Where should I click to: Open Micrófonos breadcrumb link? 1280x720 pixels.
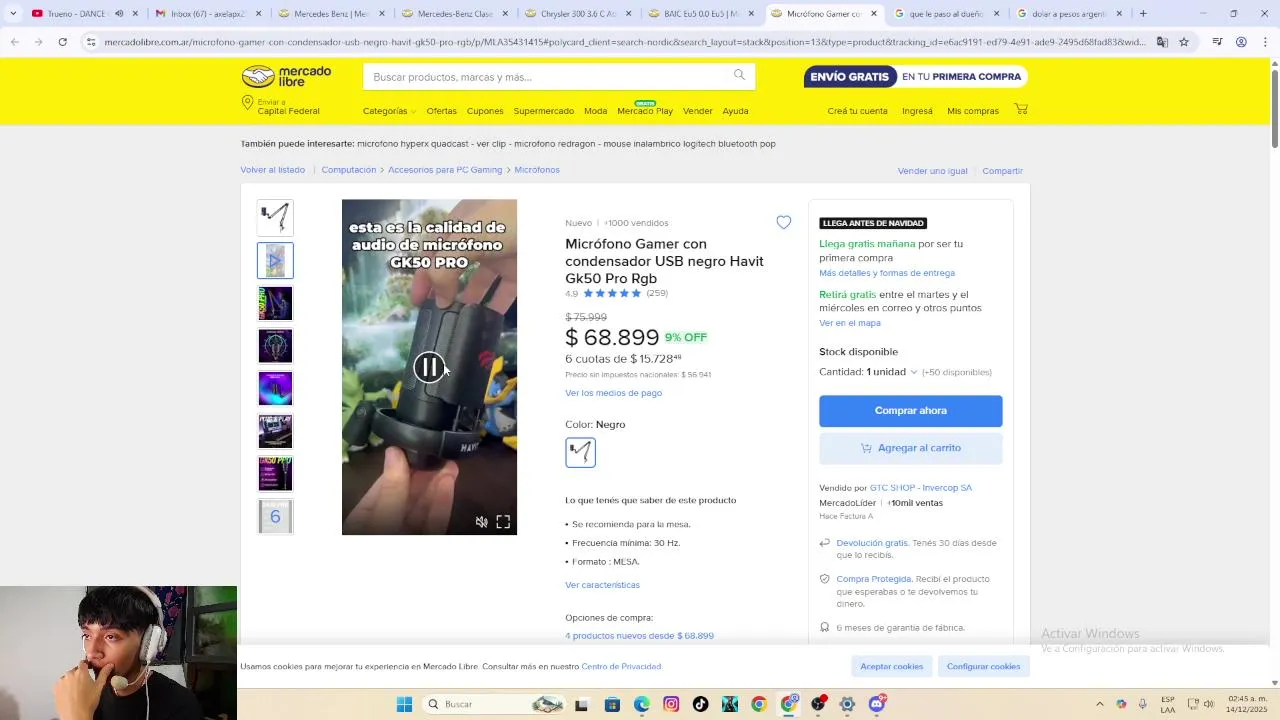tap(537, 170)
